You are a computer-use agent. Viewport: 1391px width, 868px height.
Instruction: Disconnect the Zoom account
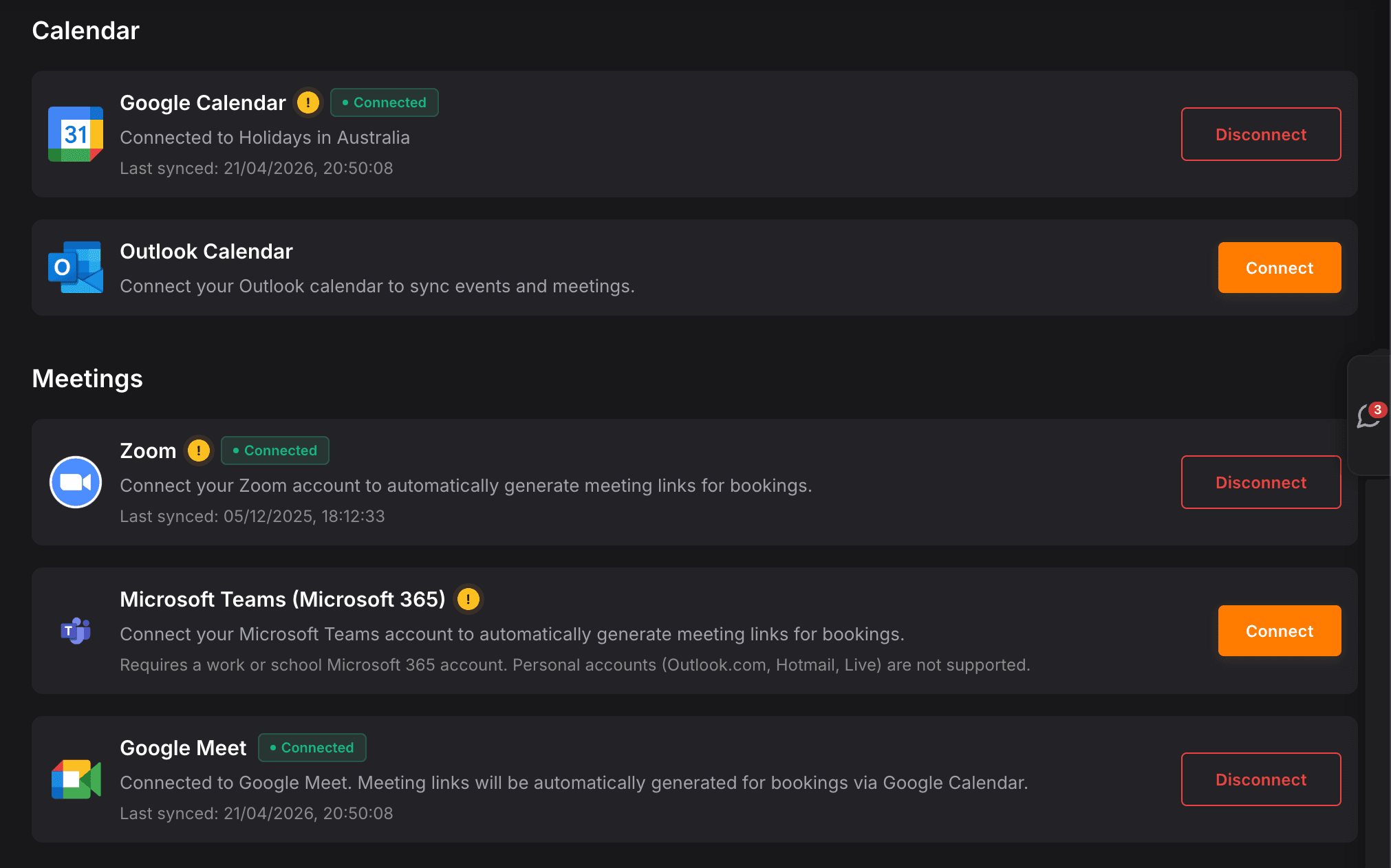click(x=1260, y=482)
